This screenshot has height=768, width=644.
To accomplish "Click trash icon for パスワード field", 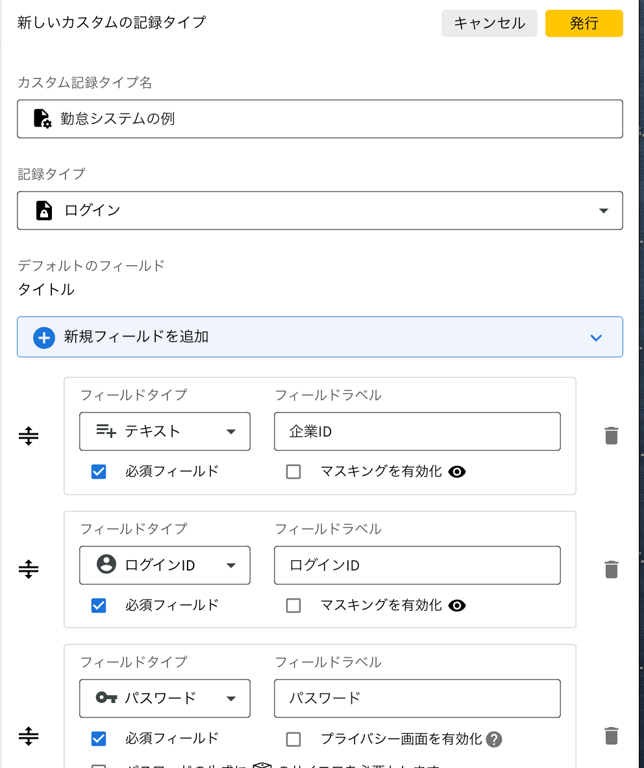I will [611, 736].
